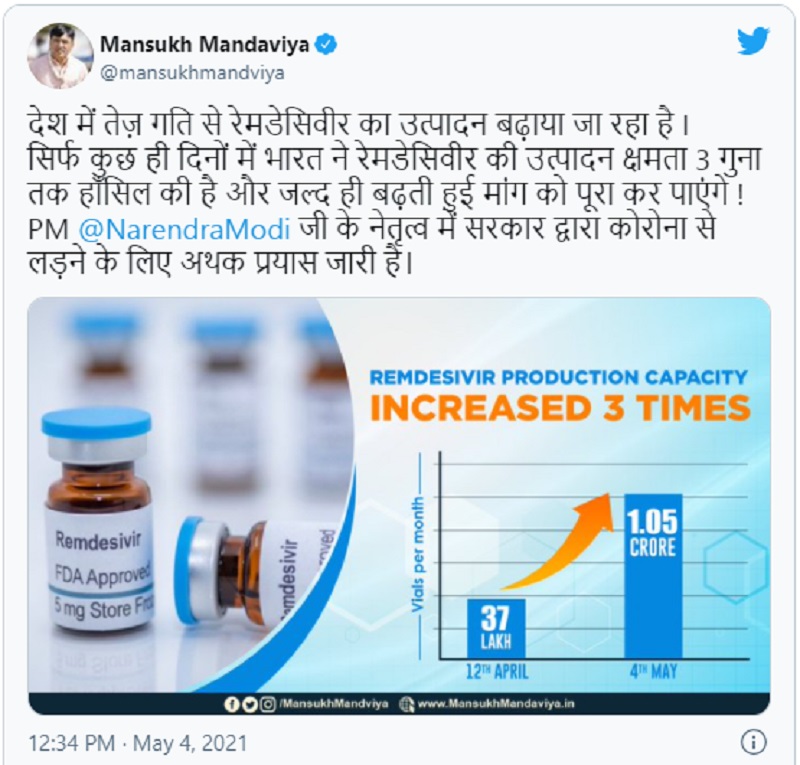The image size is (800, 765).
Task: Follow the @NarendraModi mention link
Action: [x=185, y=229]
